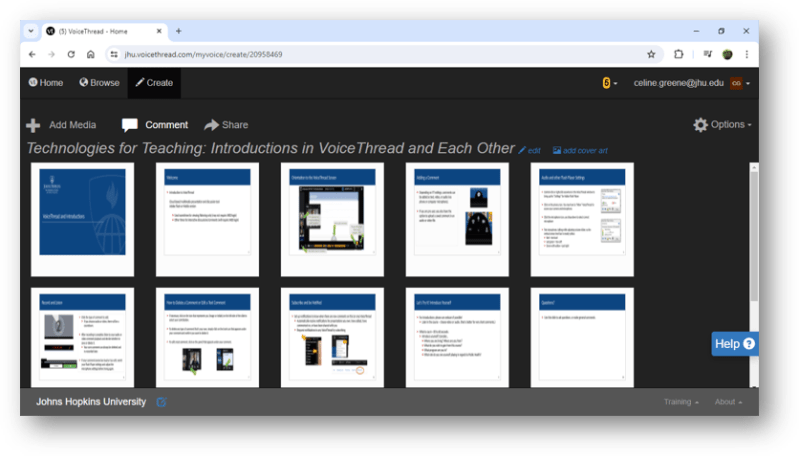Image resolution: width=799 pixels, height=456 pixels.
Task: Click the browser back arrow
Action: pyautogui.click(x=32, y=54)
